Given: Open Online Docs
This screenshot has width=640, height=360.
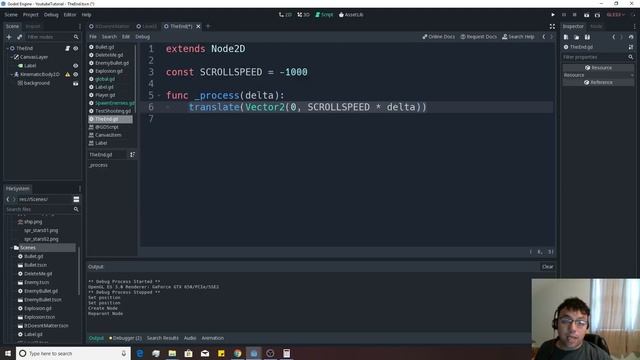Looking at the screenshot, I should [x=438, y=37].
